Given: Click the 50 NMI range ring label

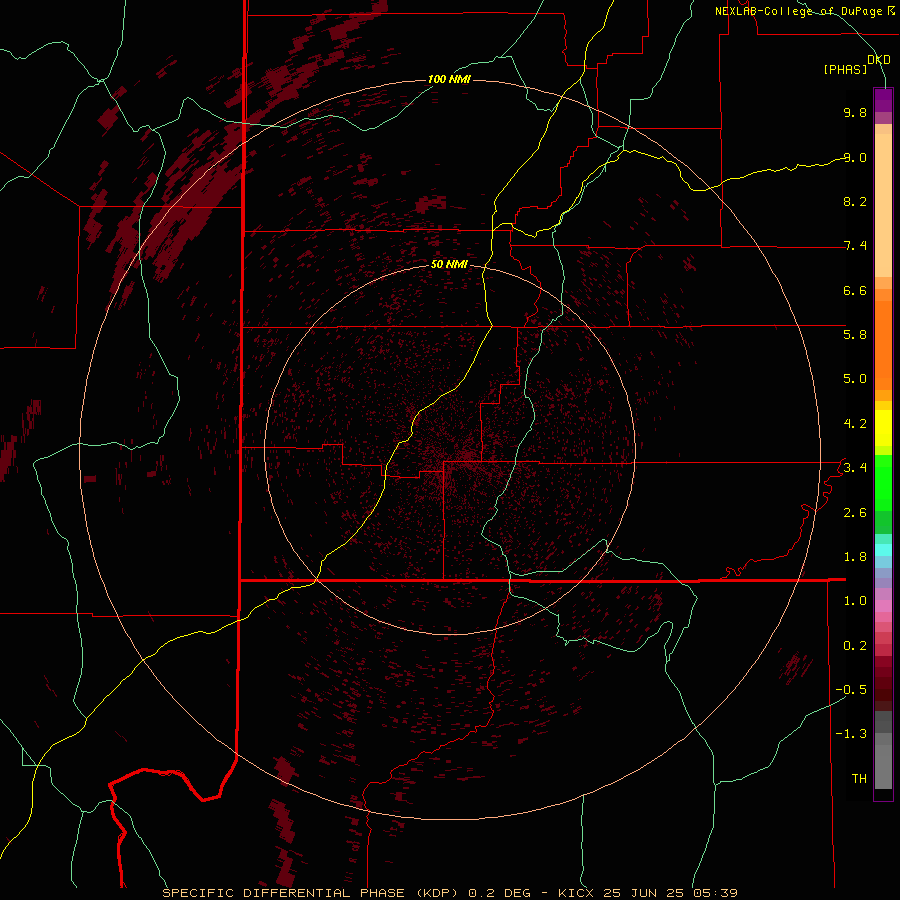Looking at the screenshot, I should 449,264.
